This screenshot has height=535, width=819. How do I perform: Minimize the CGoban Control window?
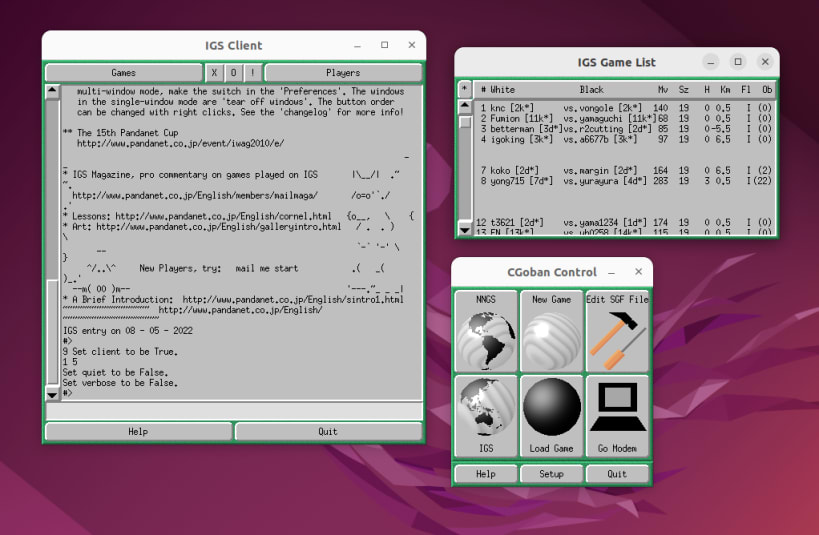click(611, 272)
